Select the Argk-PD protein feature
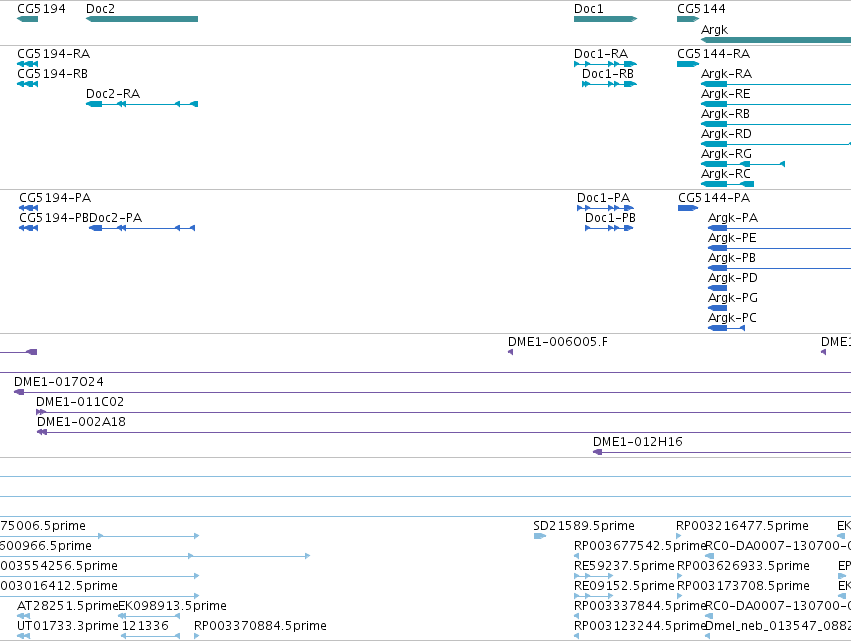The width and height of the screenshot is (851, 641). coord(717,288)
